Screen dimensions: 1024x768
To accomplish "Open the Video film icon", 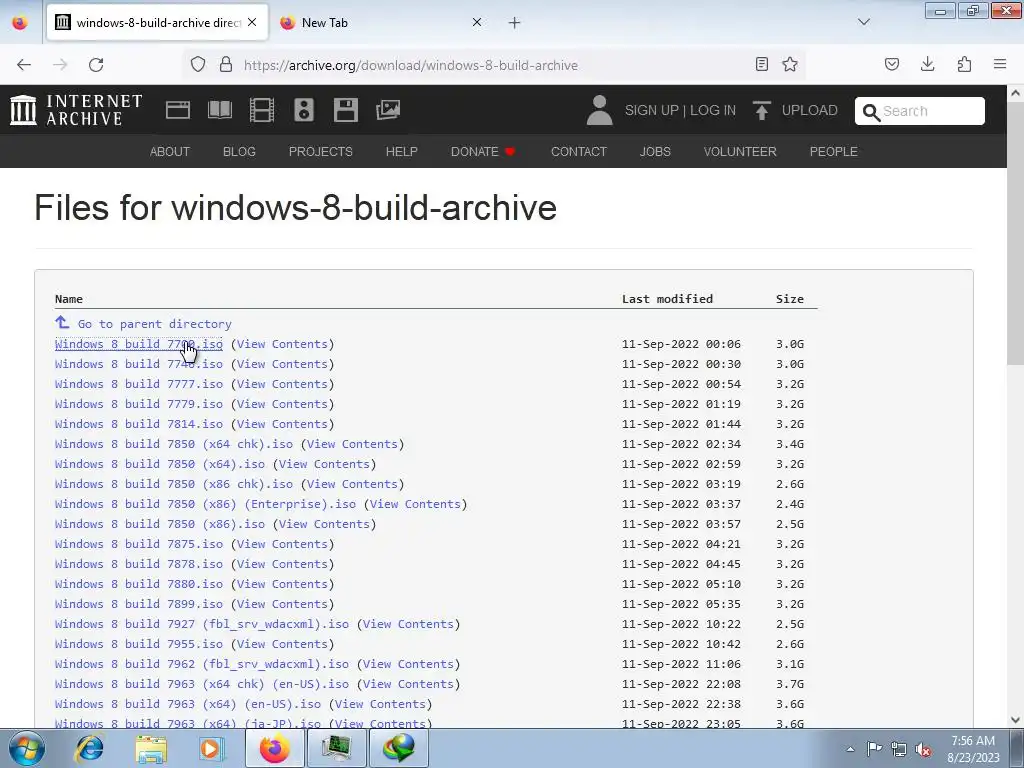I will (262, 110).
